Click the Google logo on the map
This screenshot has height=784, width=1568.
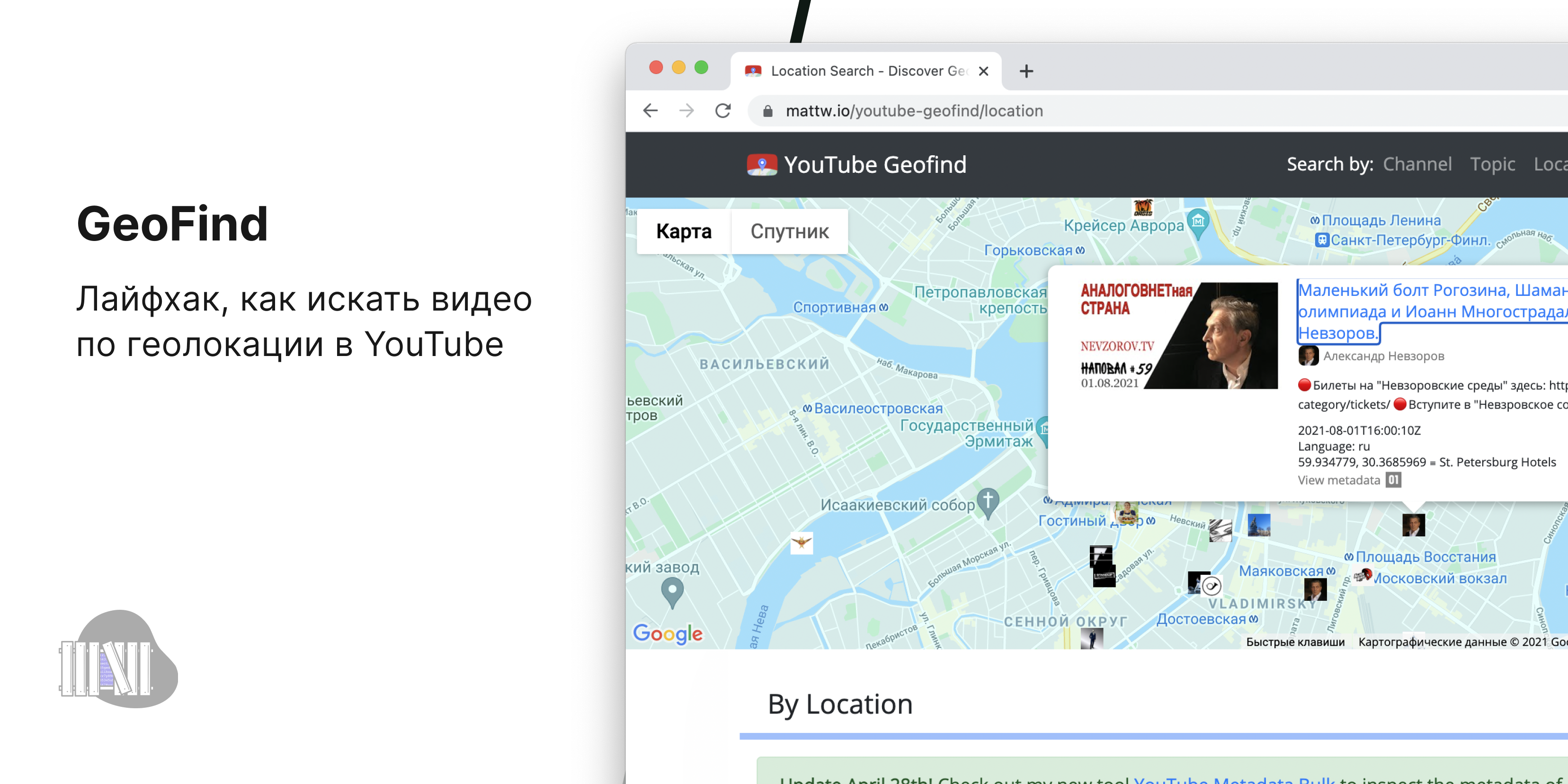(x=668, y=633)
